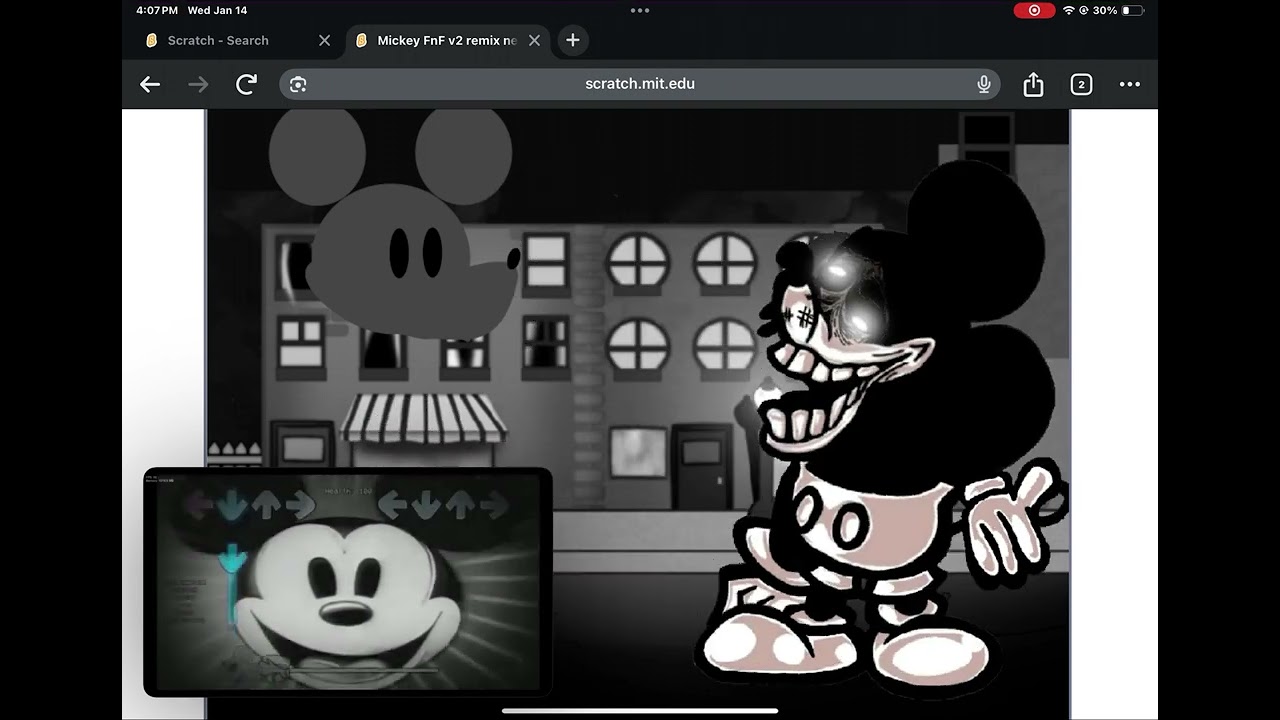This screenshot has width=1280, height=720.
Task: Open site settings icon in address bar
Action: point(298,85)
